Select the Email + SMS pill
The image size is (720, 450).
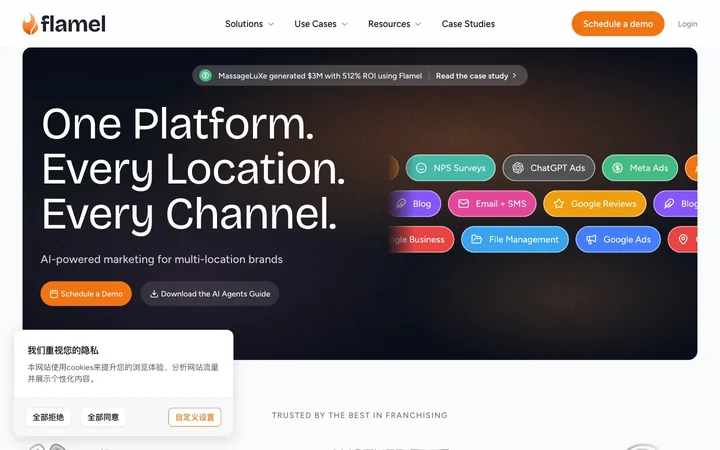492,204
